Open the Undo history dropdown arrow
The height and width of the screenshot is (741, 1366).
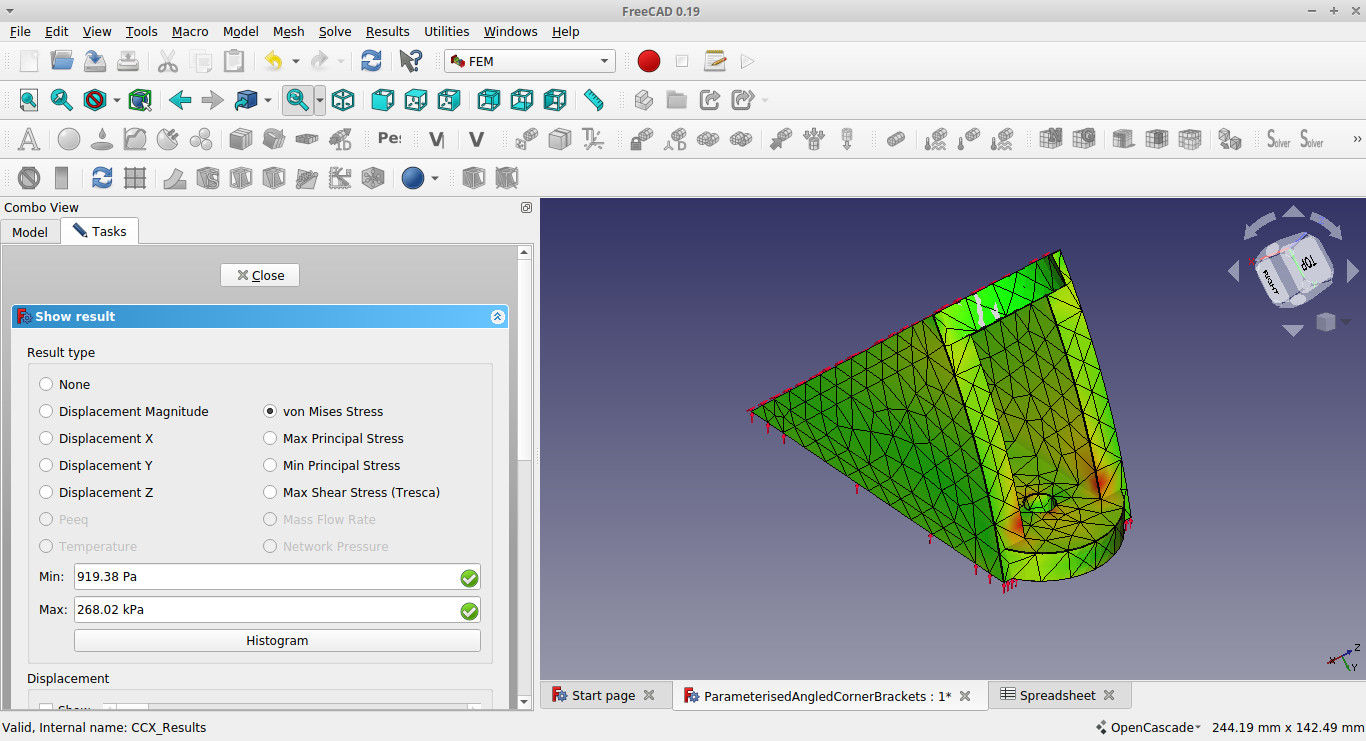(295, 61)
